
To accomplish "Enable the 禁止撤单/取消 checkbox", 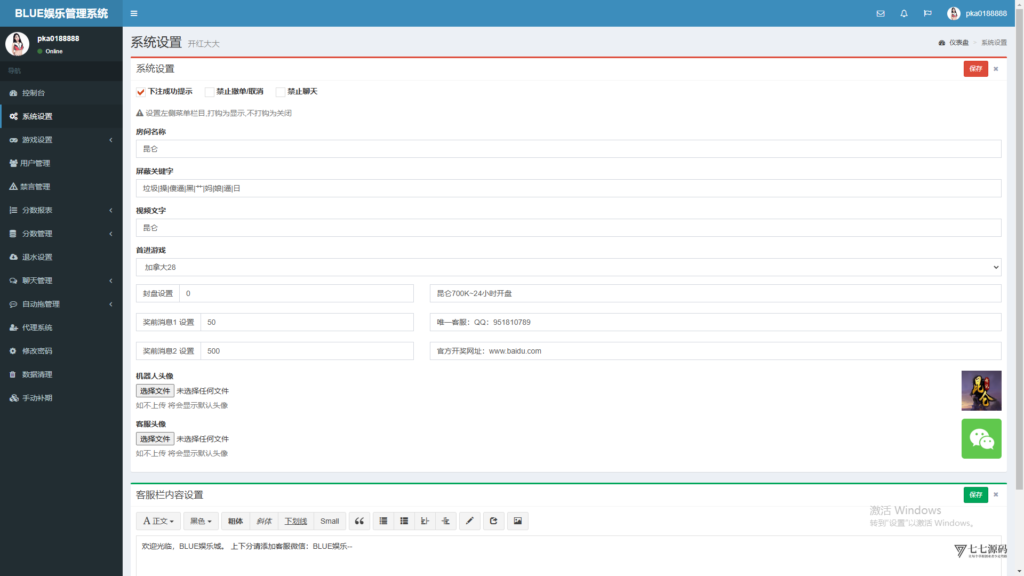I will (x=209, y=92).
